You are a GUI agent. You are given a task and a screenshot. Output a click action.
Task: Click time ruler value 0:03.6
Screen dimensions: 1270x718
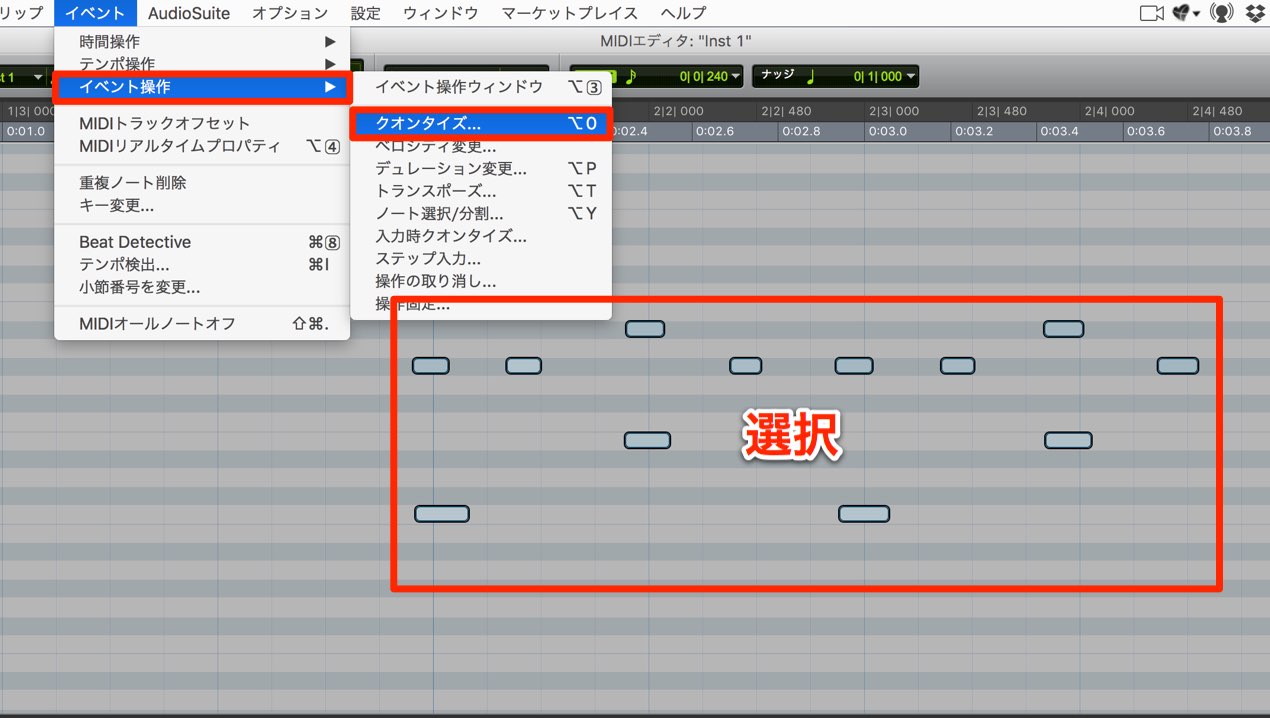(x=1146, y=131)
